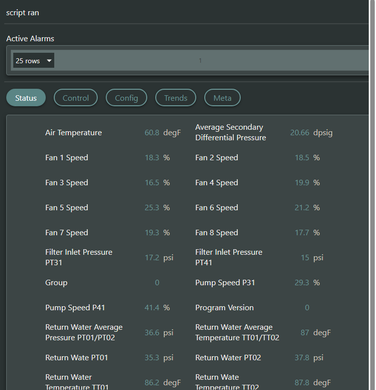This screenshot has height=390, width=376.
Task: Select Average Secondary Differential Pressure value
Action: tap(300, 133)
